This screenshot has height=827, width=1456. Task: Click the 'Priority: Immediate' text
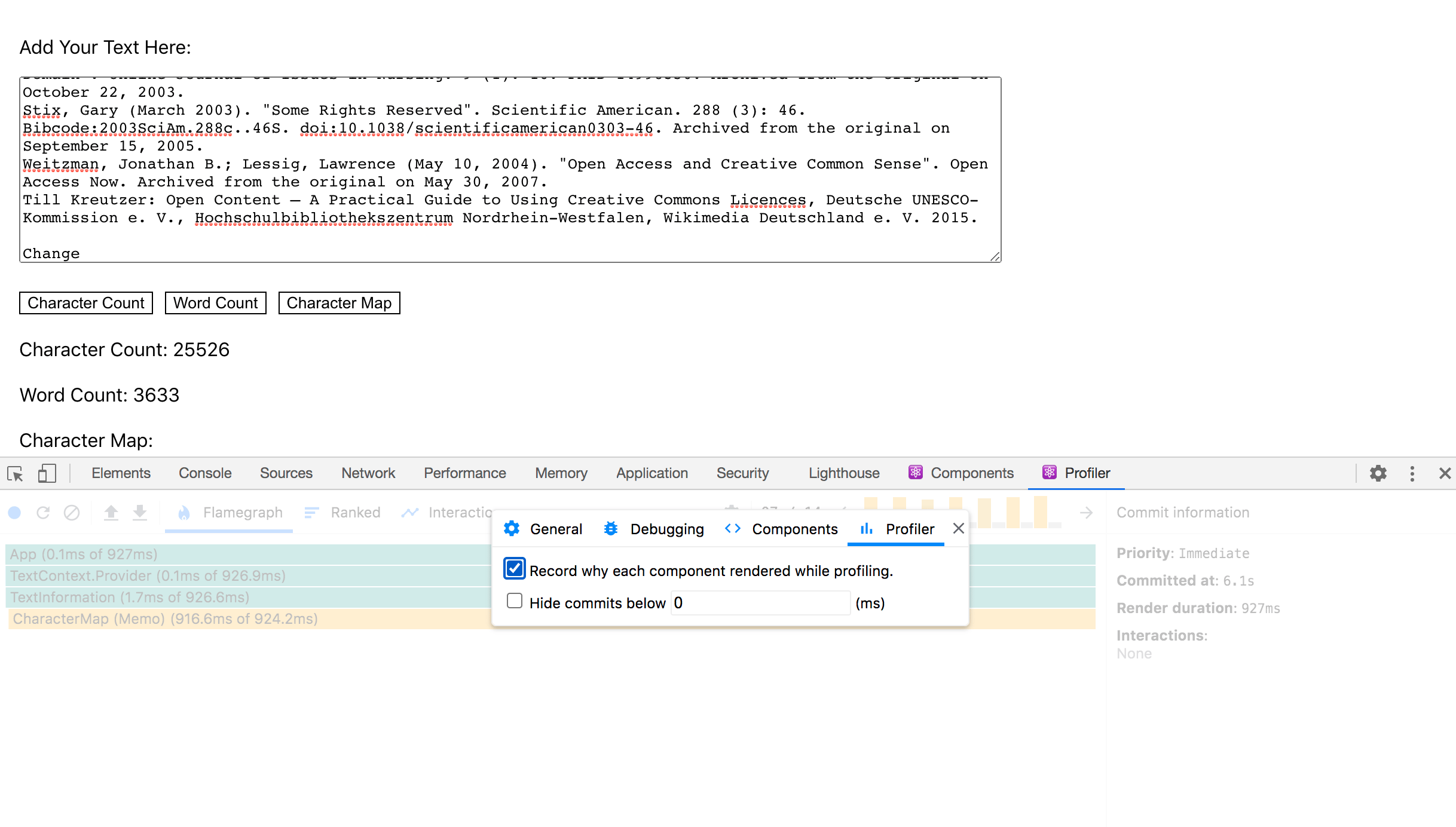coord(1183,553)
